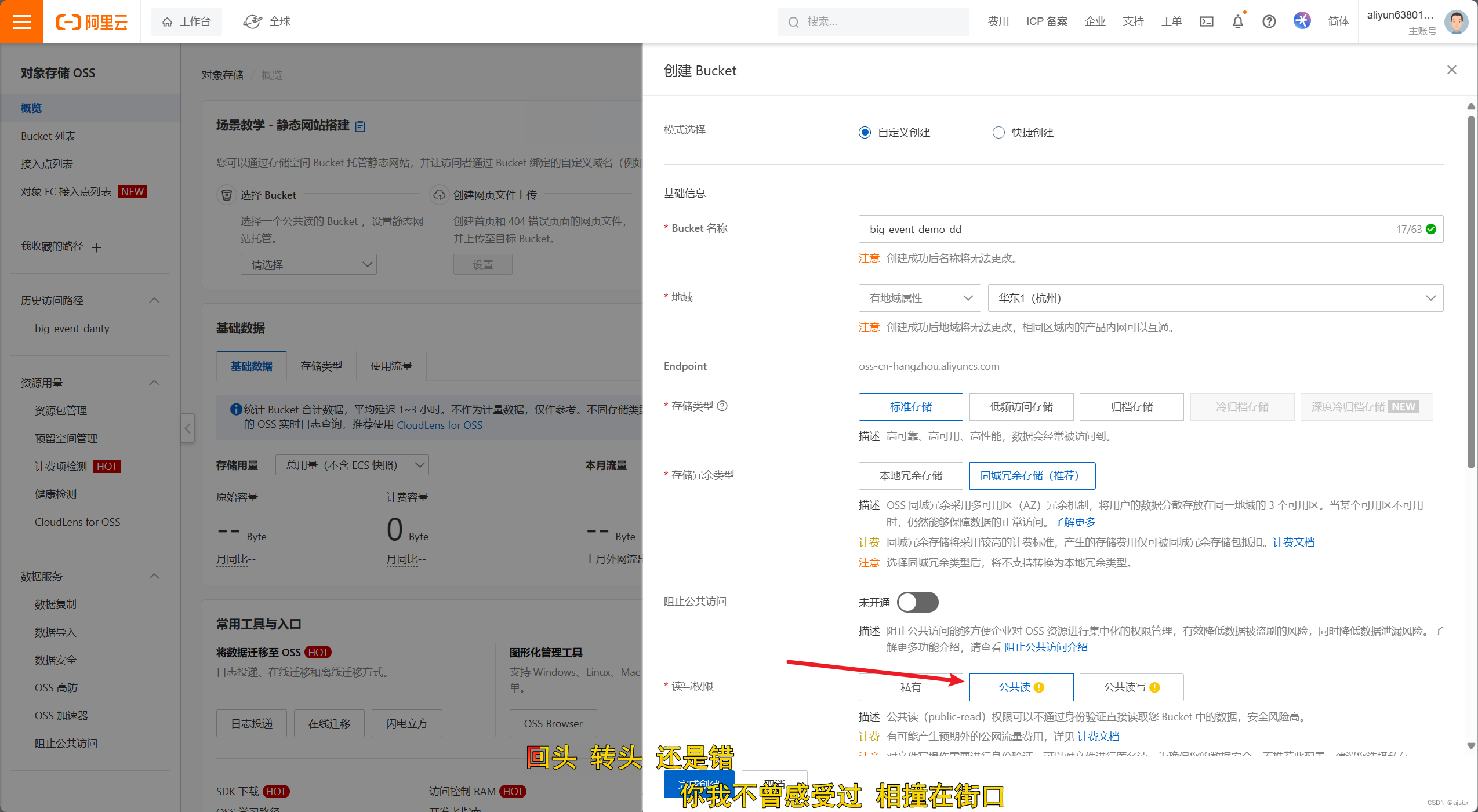Click the upload web files step icon
Image resolution: width=1478 pixels, height=812 pixels.
(439, 195)
